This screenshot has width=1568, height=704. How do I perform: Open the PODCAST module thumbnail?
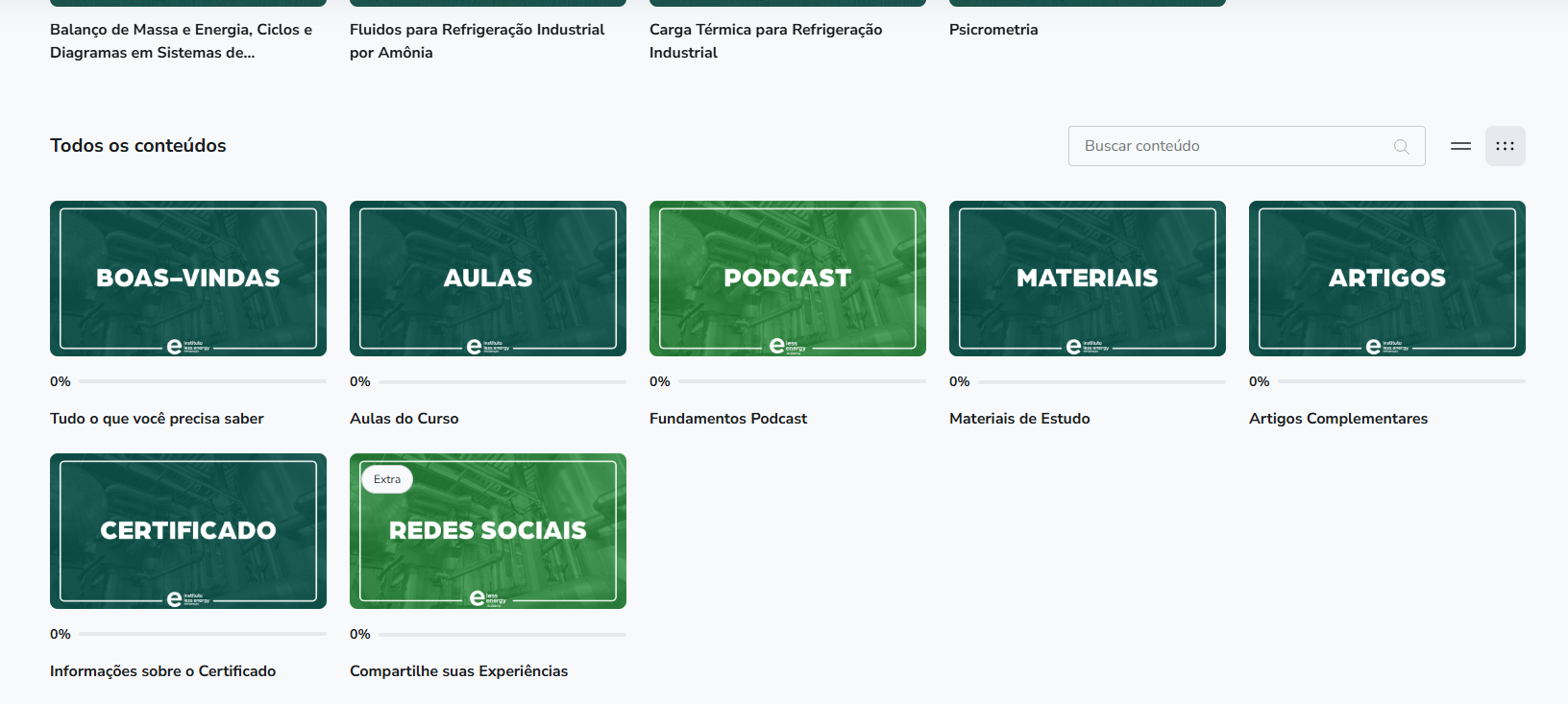[x=788, y=279]
